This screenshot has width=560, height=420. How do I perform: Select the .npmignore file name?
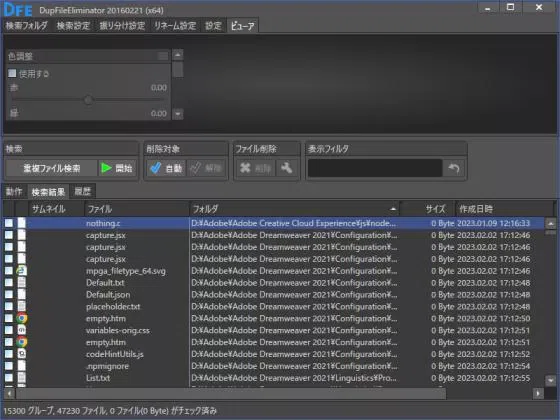[x=108, y=366]
